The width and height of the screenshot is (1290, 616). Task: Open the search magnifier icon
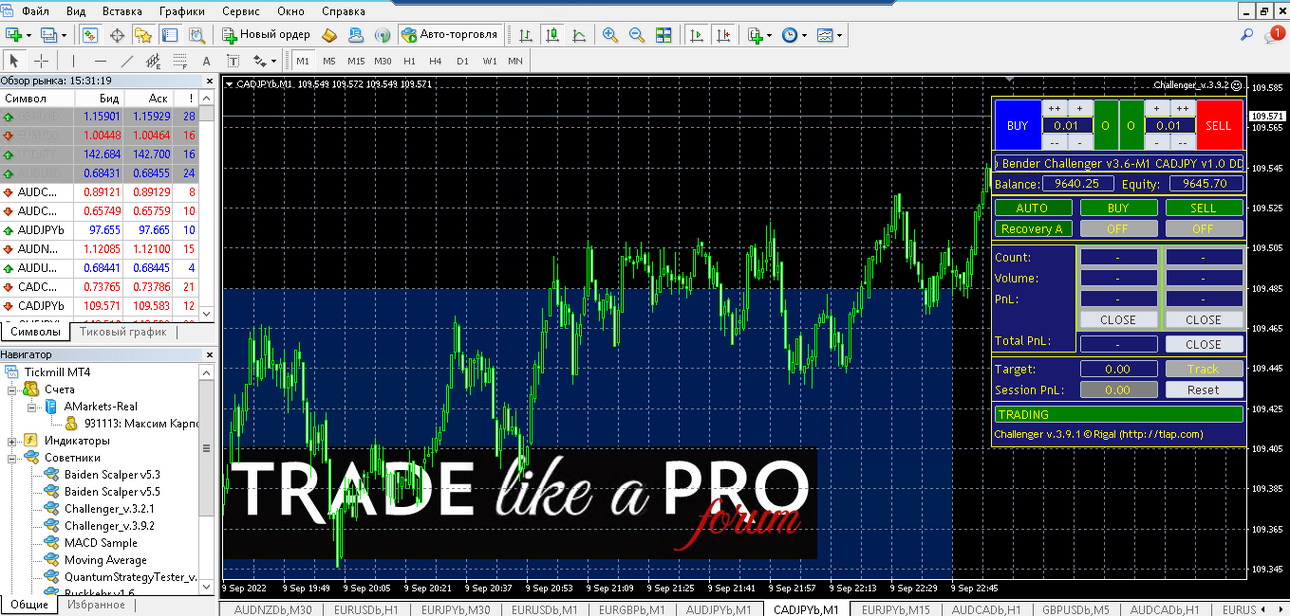1248,34
